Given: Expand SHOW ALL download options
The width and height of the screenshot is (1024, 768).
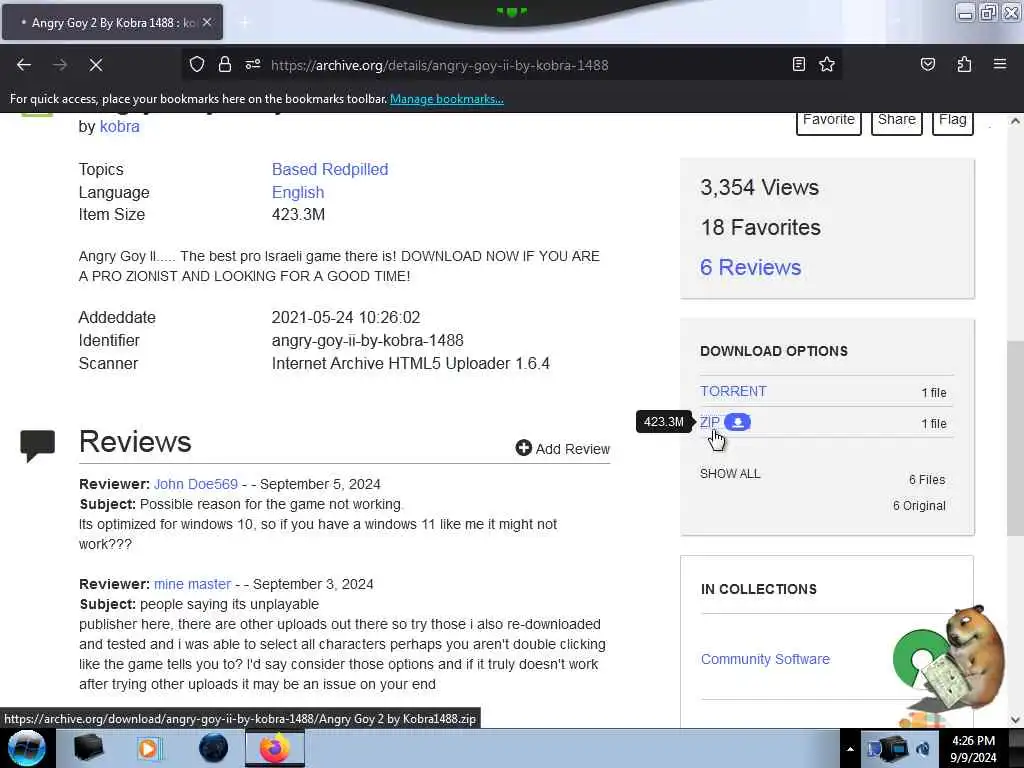Looking at the screenshot, I should (730, 473).
